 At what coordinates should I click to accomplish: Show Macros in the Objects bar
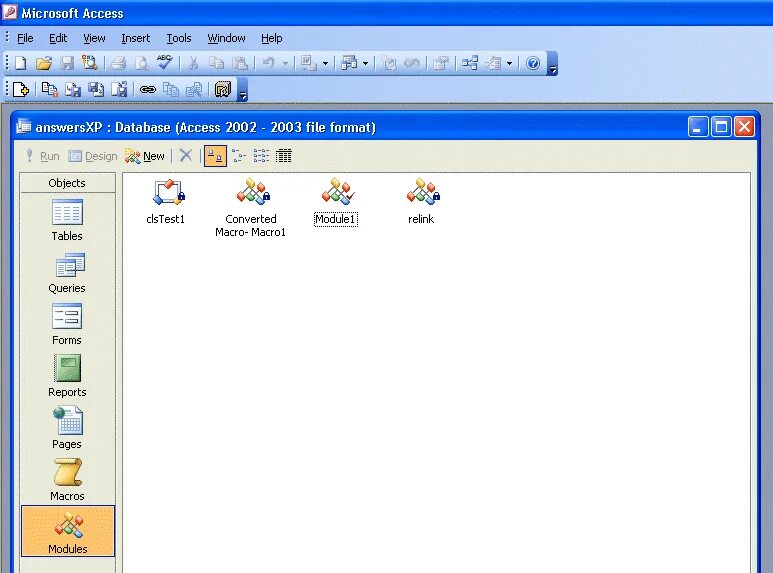(68, 480)
